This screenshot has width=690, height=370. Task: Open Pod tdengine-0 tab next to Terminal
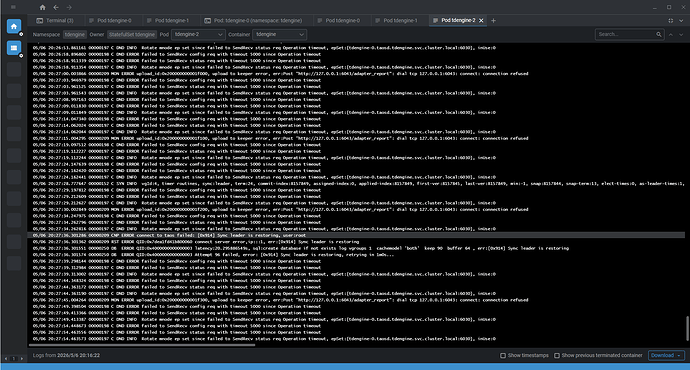pos(110,20)
